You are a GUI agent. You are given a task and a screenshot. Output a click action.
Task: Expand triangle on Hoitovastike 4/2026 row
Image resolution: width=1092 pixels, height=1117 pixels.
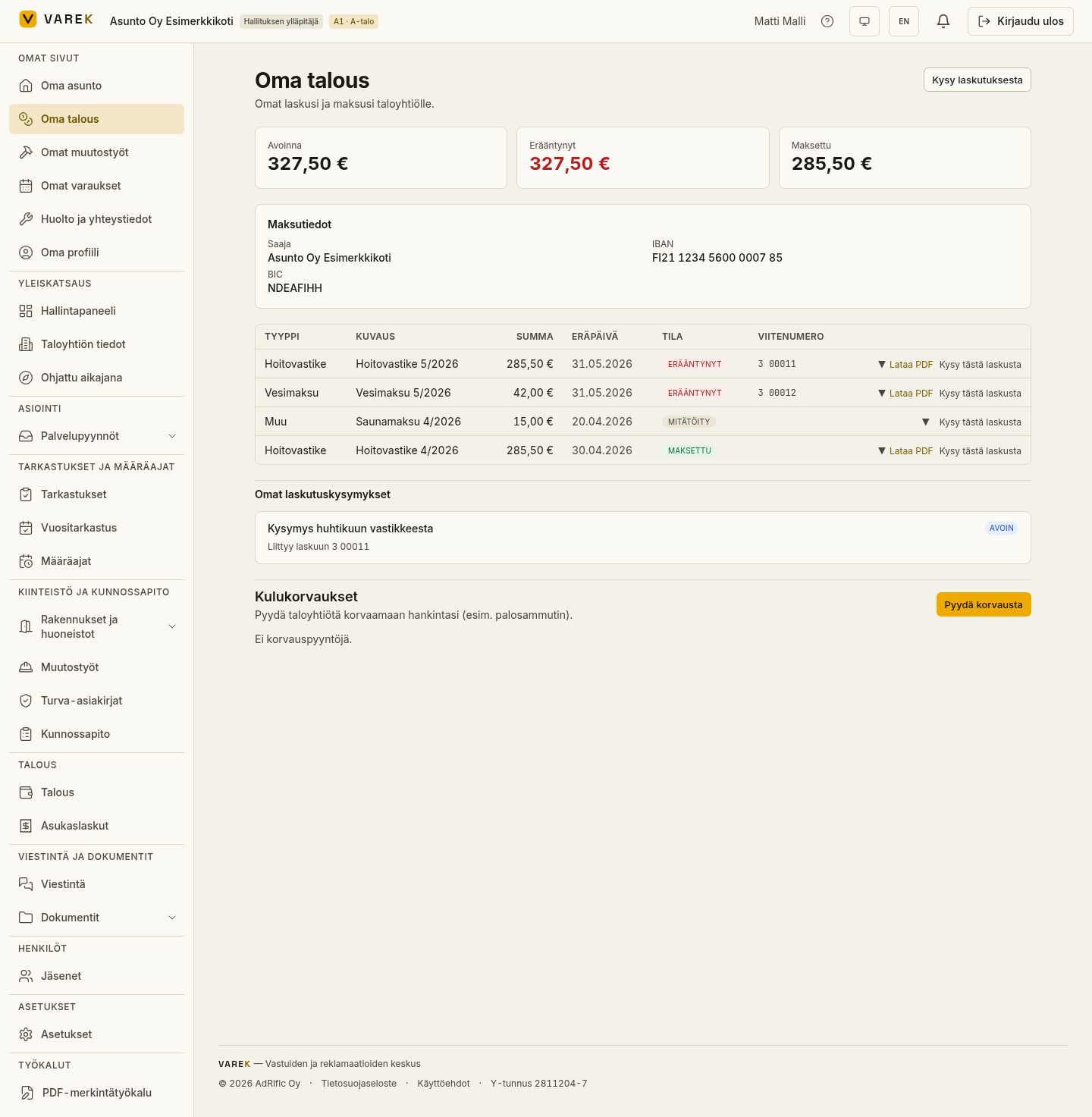[x=882, y=451]
